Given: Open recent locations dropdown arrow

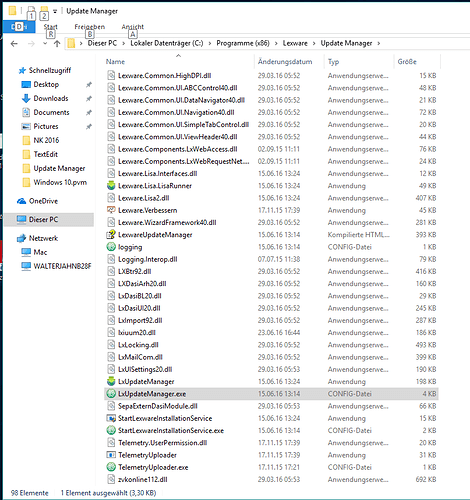Looking at the screenshot, I should coord(45,44).
